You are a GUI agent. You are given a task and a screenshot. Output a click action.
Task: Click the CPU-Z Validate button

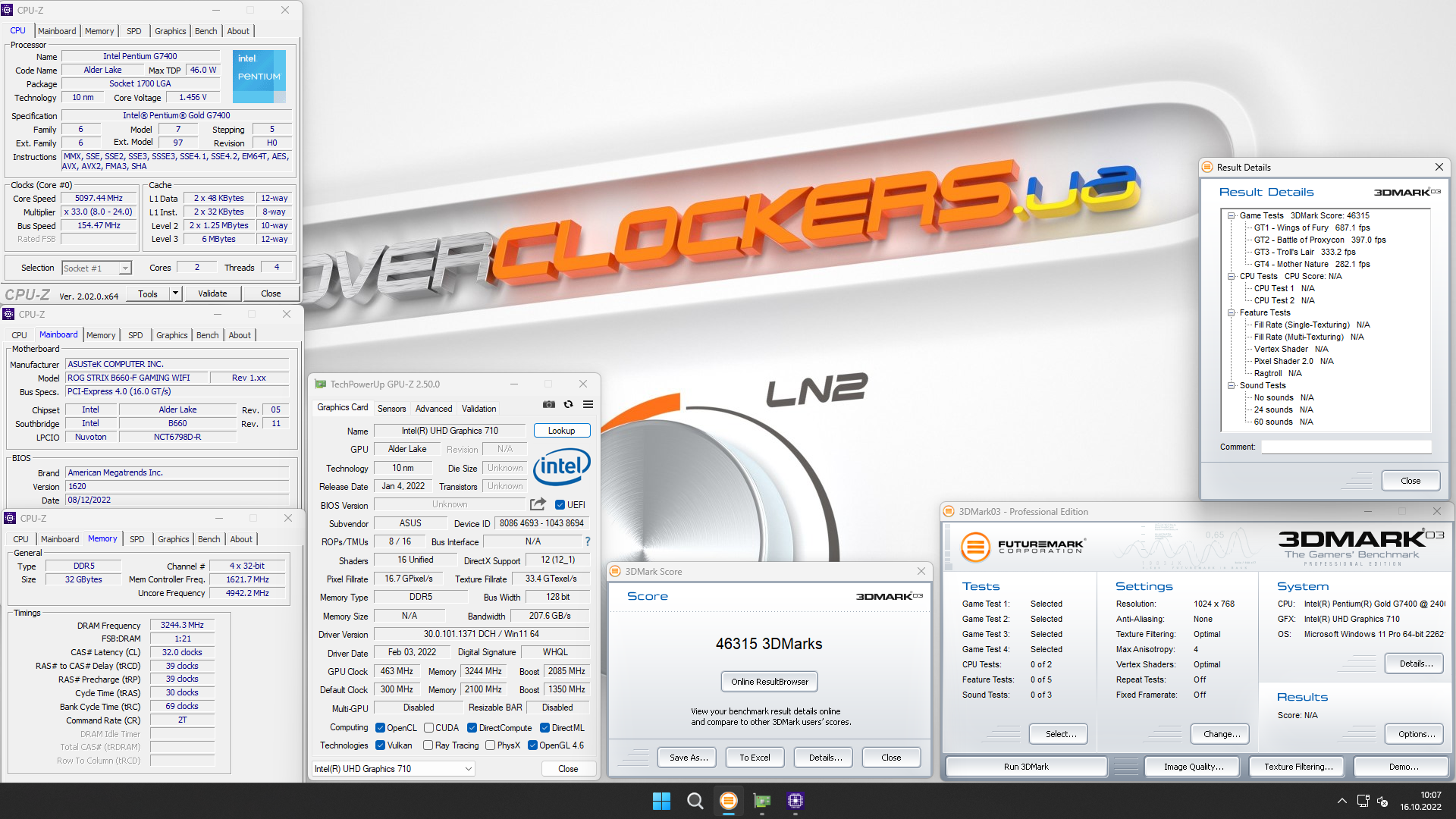[x=212, y=293]
